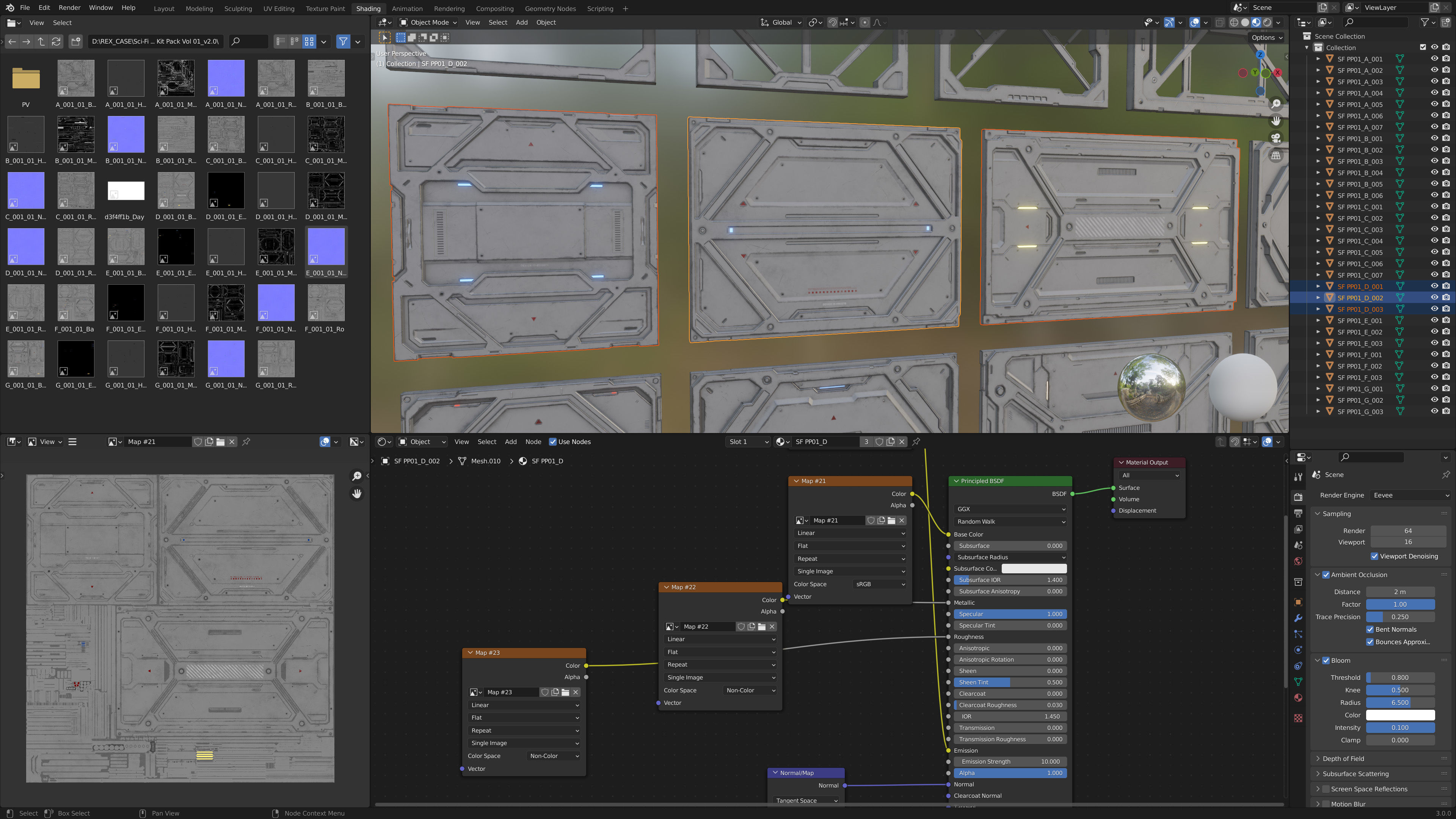
Task: Open the Render properties tab icon
Action: [1298, 497]
